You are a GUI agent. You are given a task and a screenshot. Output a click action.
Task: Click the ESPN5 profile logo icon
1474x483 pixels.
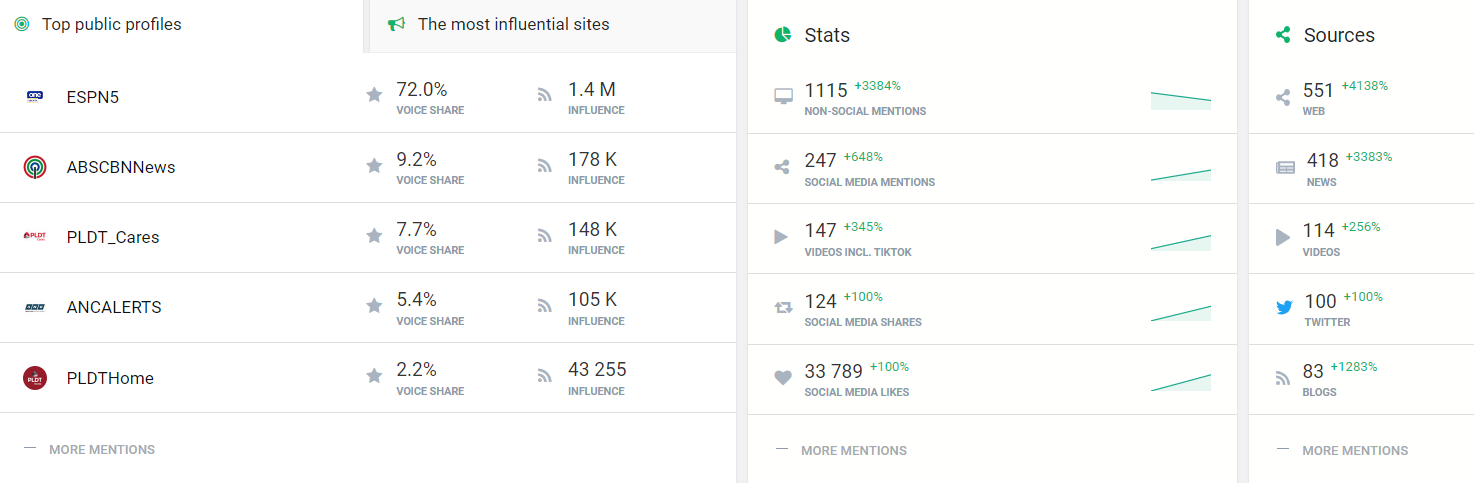pyautogui.click(x=35, y=97)
